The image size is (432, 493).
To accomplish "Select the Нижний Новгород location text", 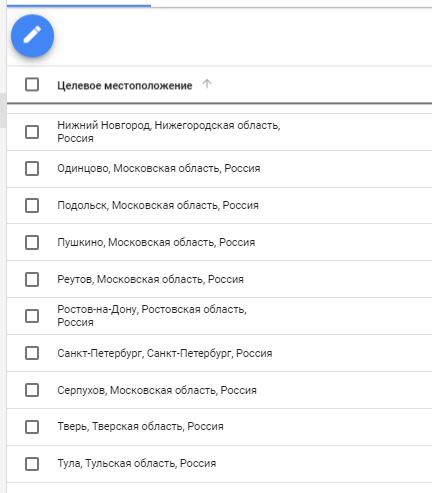I will click(x=169, y=132).
